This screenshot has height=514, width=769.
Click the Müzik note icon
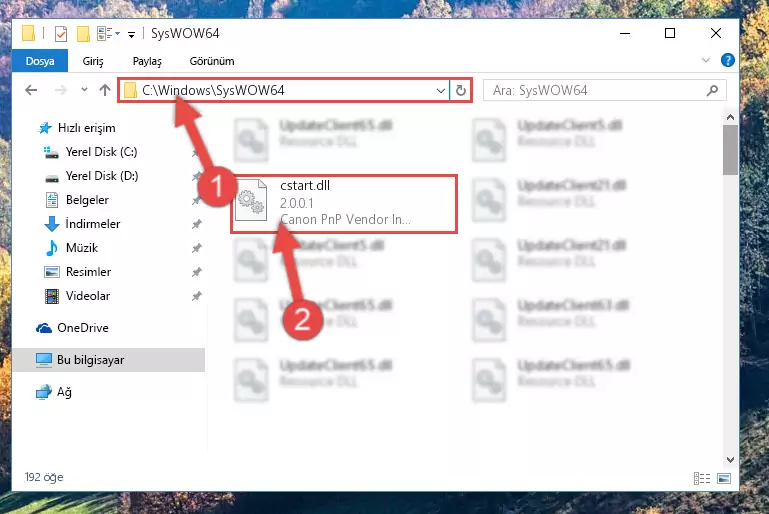coord(51,248)
